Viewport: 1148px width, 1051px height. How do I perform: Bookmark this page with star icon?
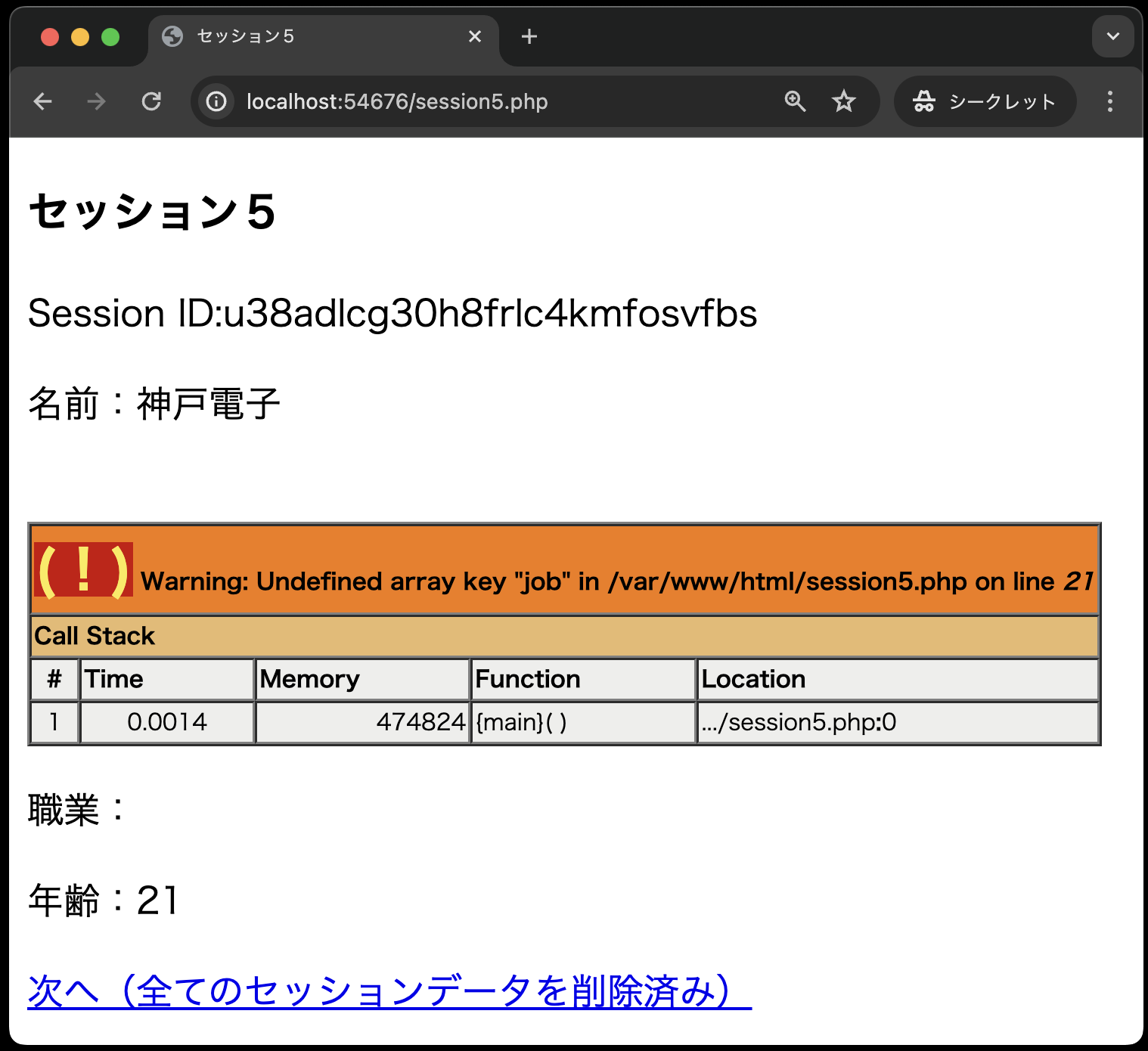(843, 101)
